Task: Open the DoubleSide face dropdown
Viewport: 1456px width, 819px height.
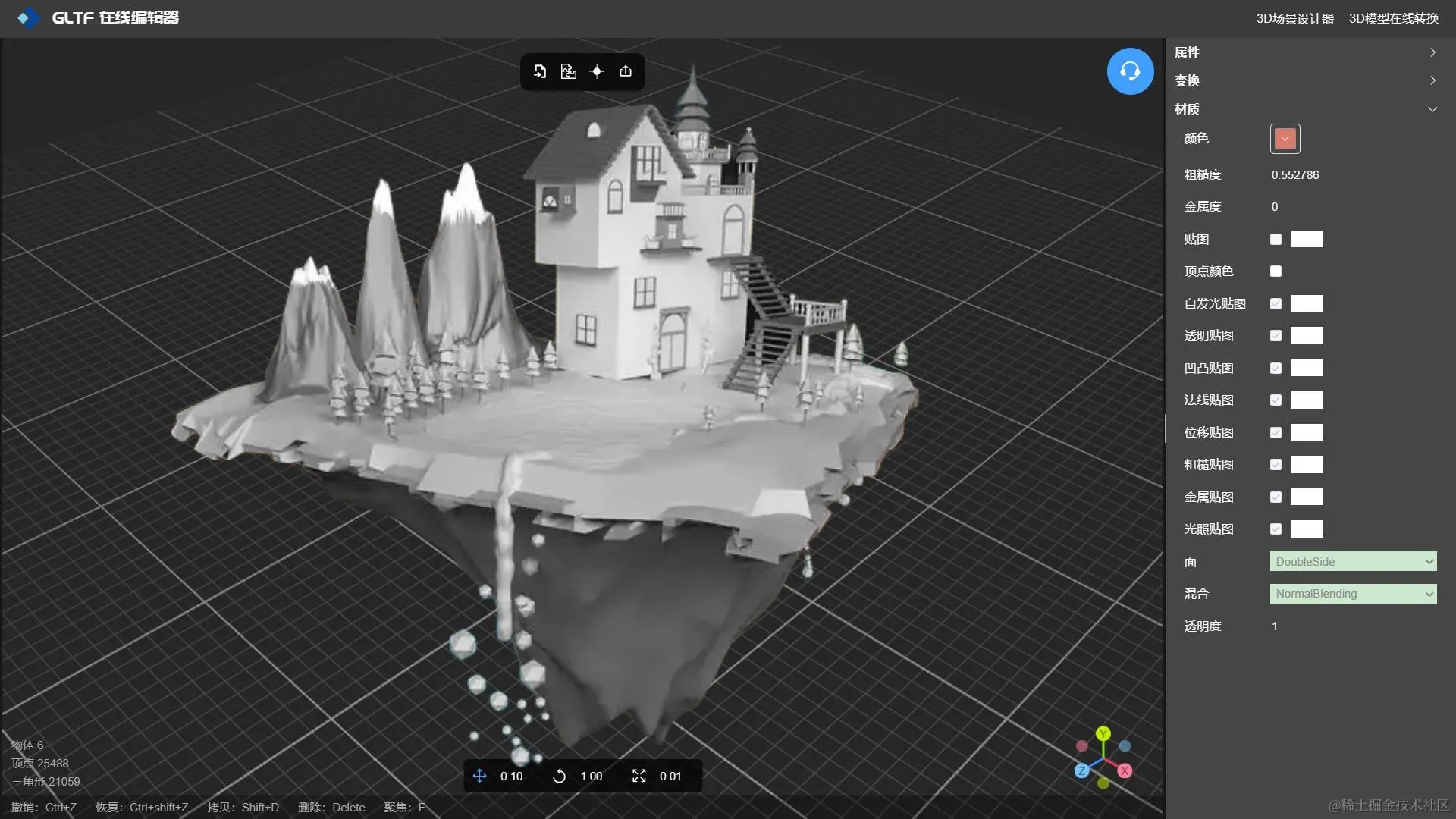Action: pyautogui.click(x=1353, y=562)
